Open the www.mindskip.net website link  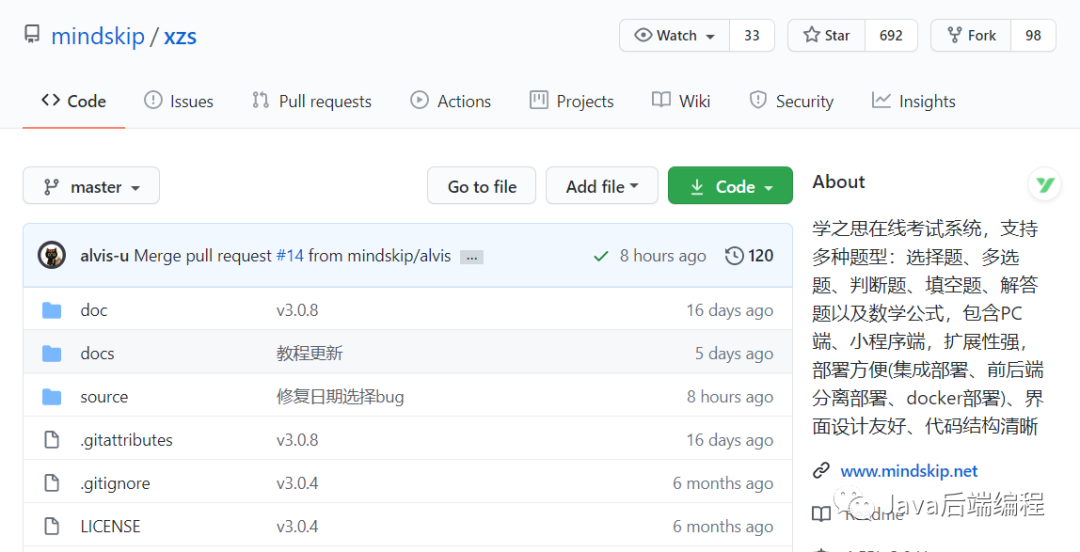point(908,471)
